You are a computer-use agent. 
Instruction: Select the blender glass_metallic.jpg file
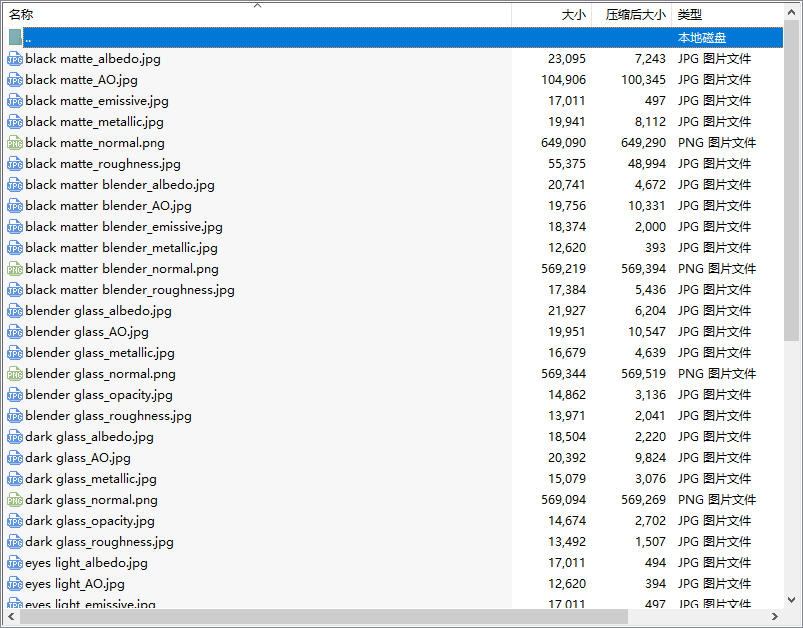[x=100, y=353]
